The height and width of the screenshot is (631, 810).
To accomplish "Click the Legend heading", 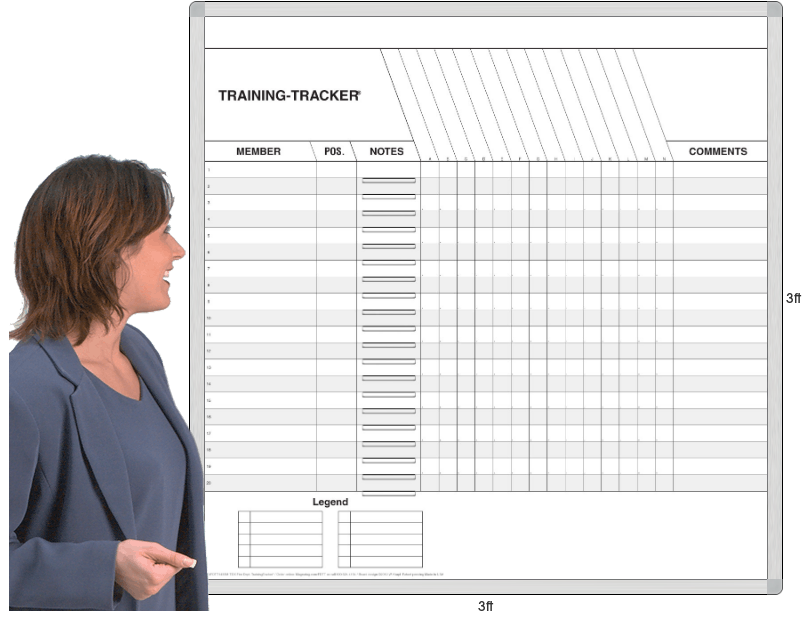I will coord(330,502).
